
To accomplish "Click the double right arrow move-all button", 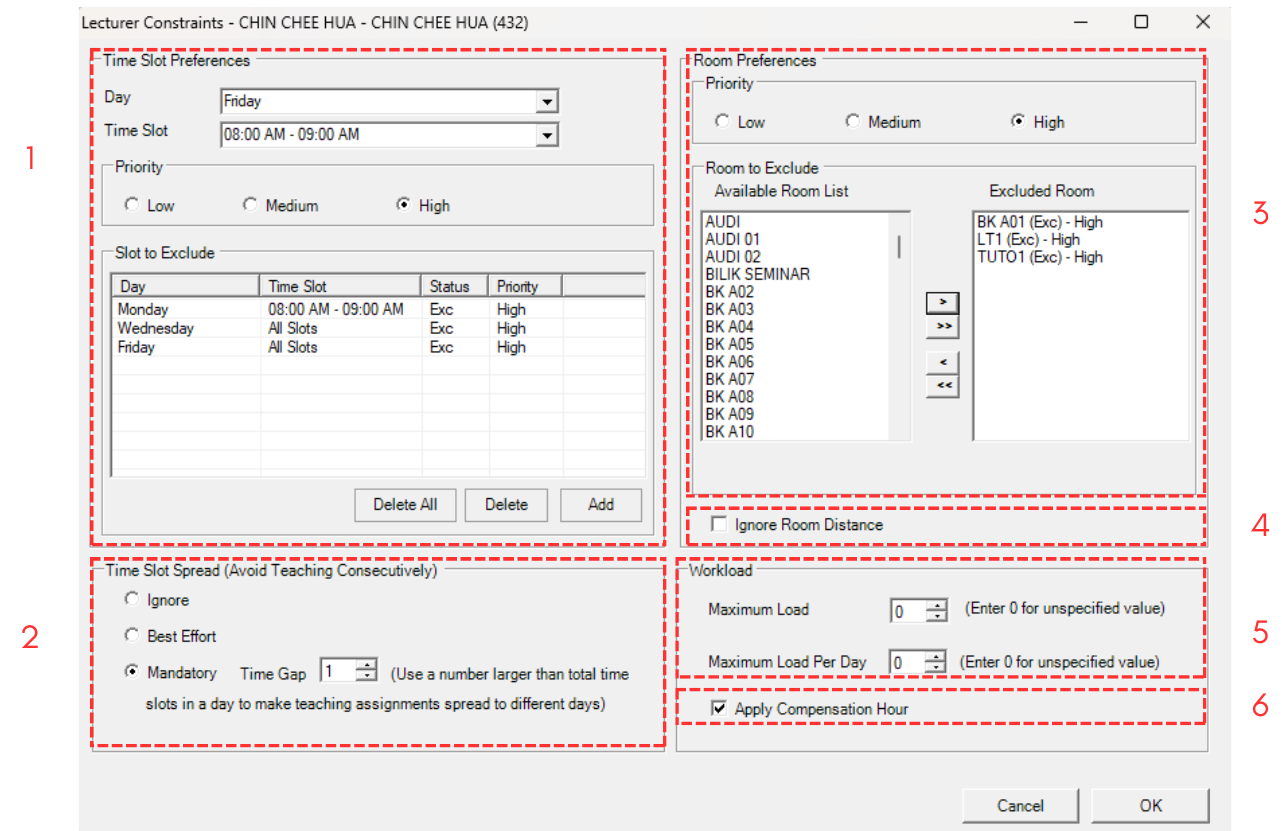I will 942,326.
